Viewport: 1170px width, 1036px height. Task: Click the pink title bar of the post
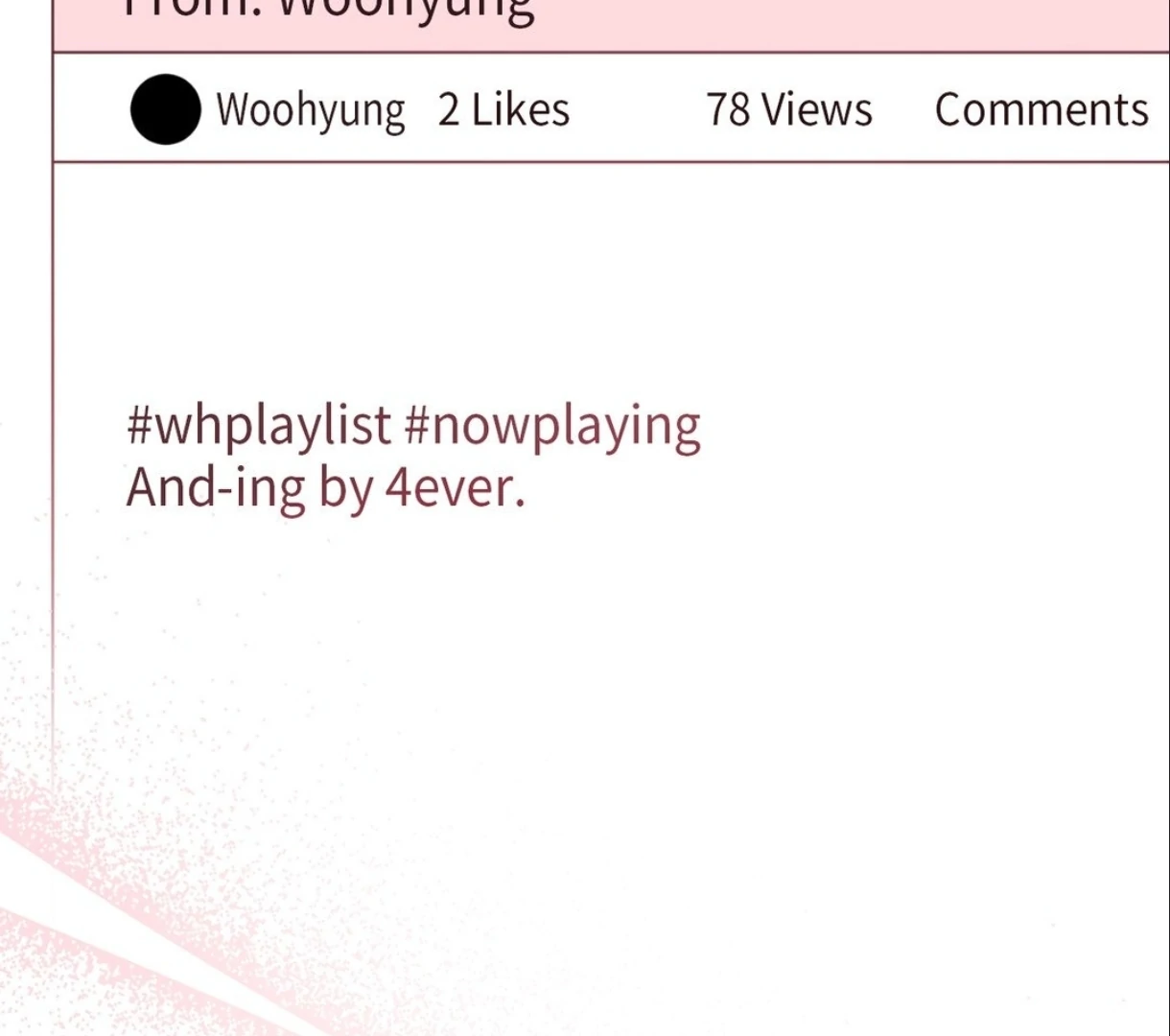612,25
